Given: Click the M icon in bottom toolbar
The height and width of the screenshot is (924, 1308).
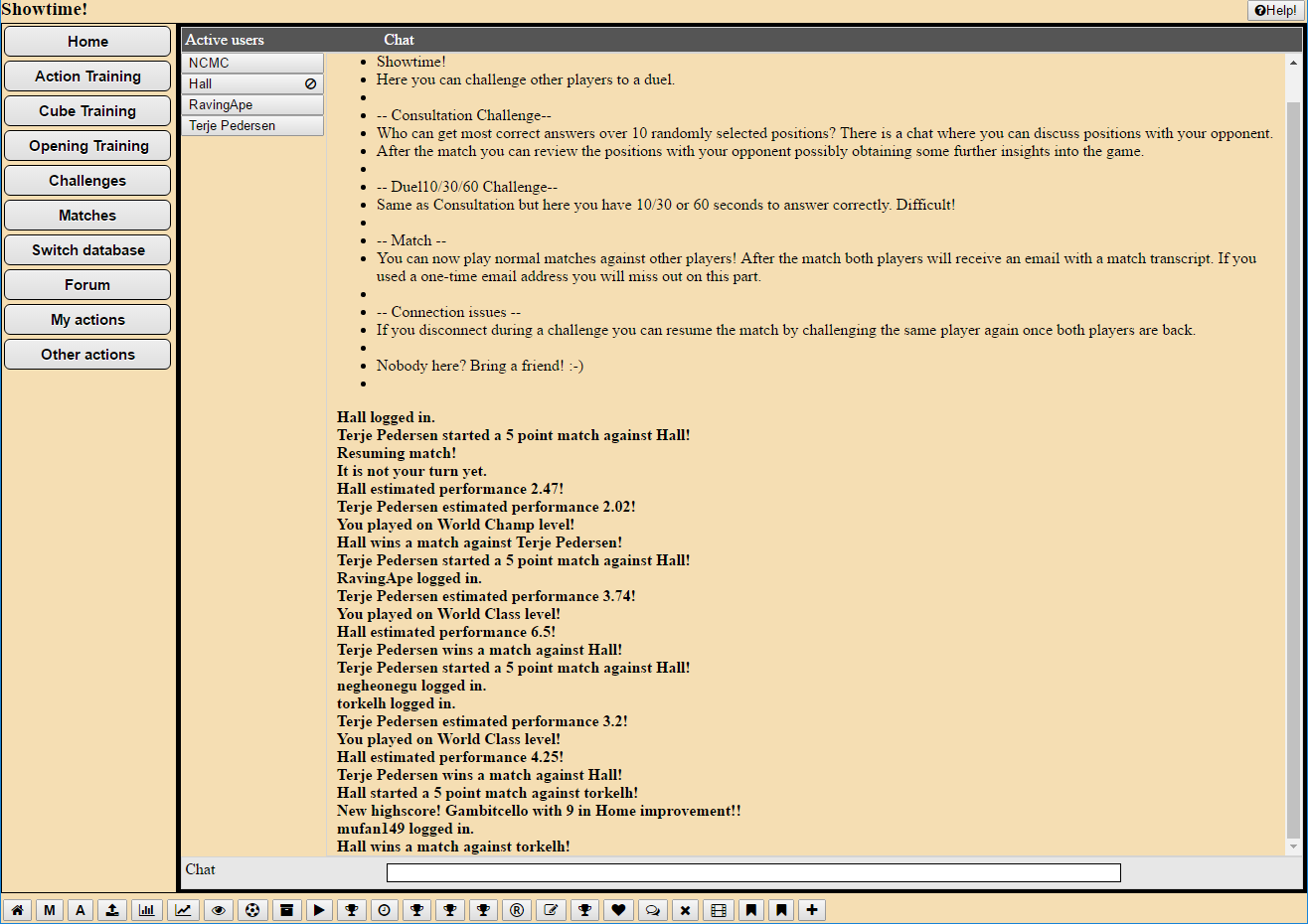Looking at the screenshot, I should tap(49, 910).
